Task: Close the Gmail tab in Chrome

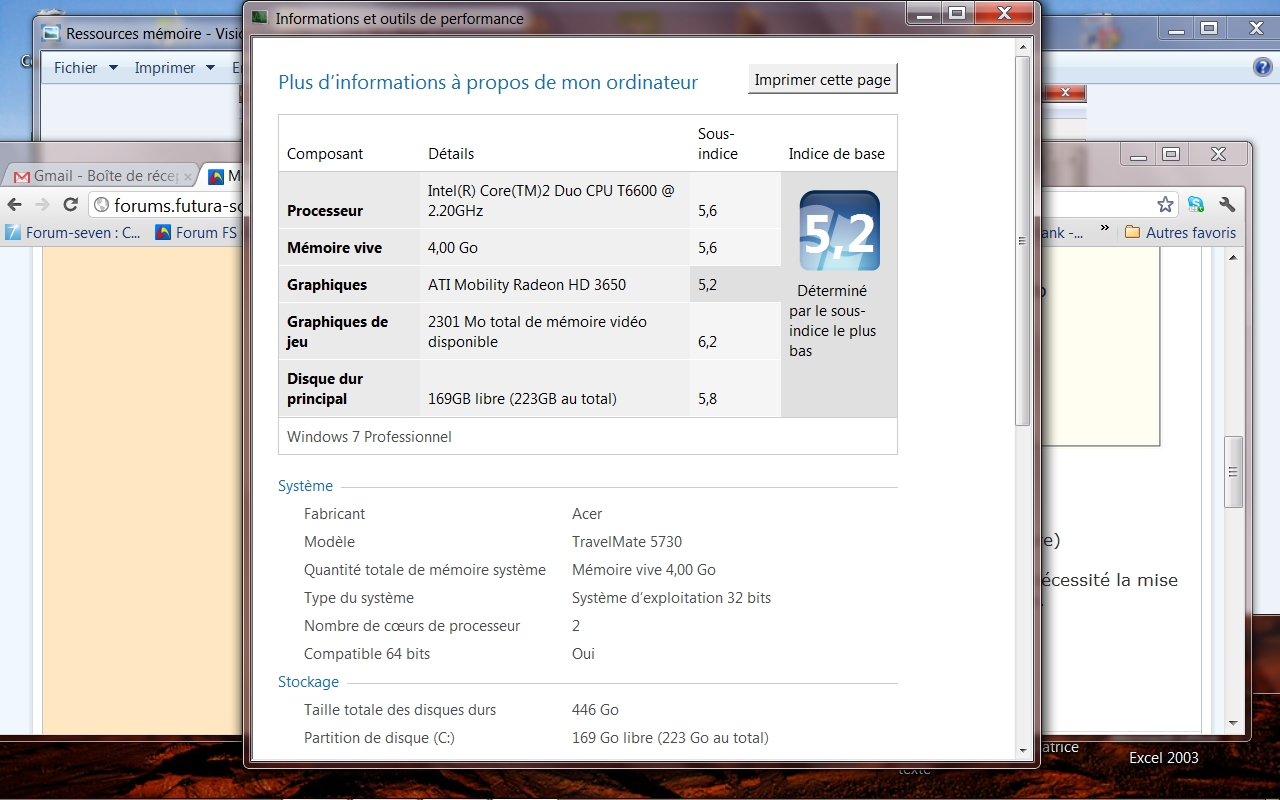Action: click(187, 176)
